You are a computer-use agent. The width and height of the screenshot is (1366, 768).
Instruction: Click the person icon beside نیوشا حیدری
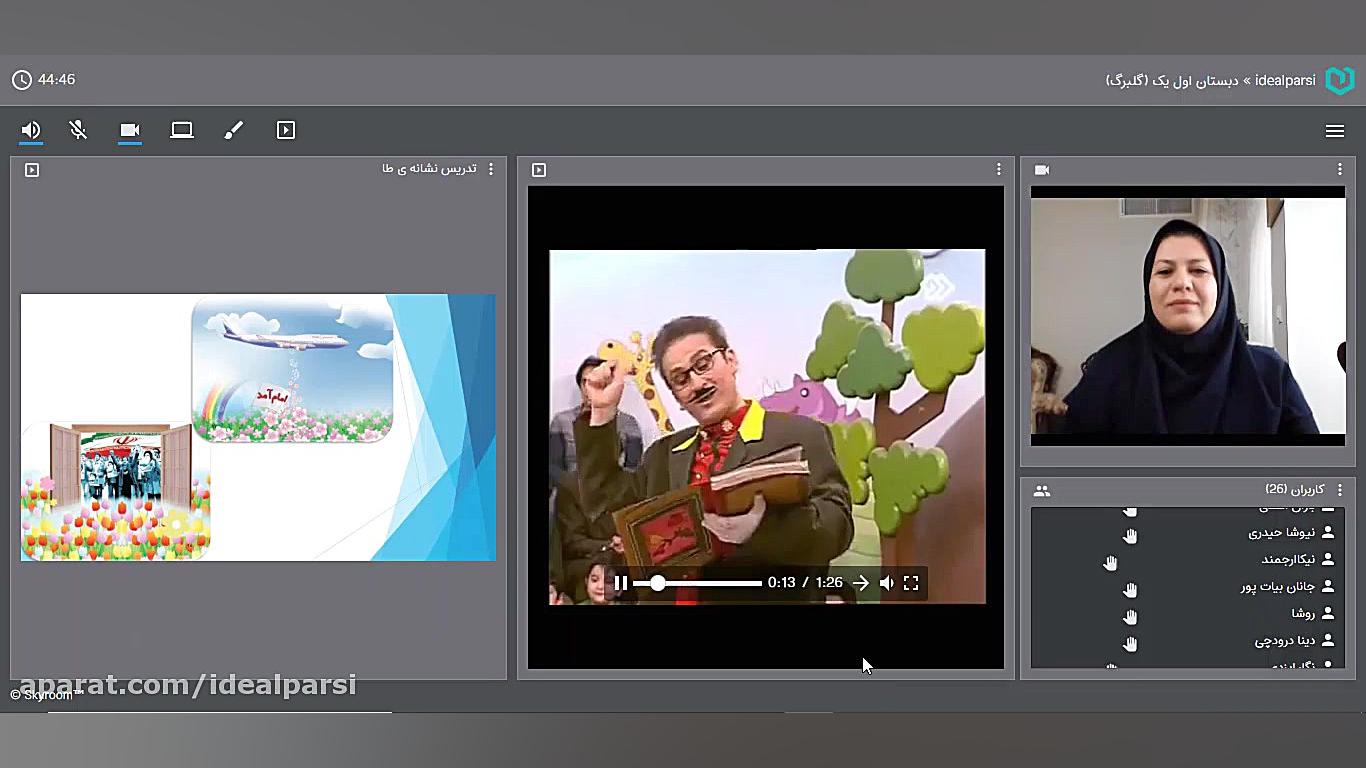[1328, 533]
